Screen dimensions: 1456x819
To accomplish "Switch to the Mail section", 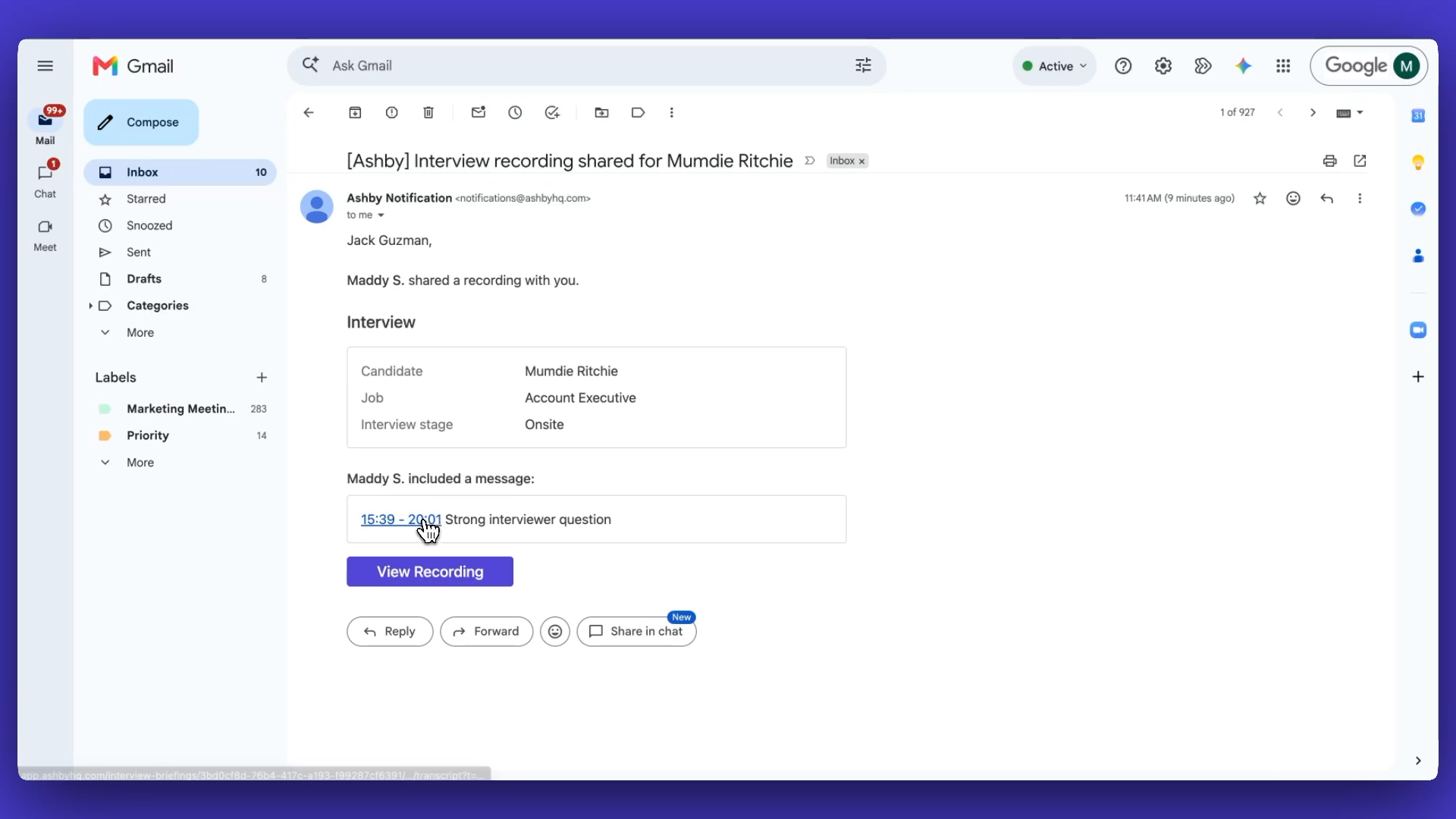I will [x=45, y=126].
